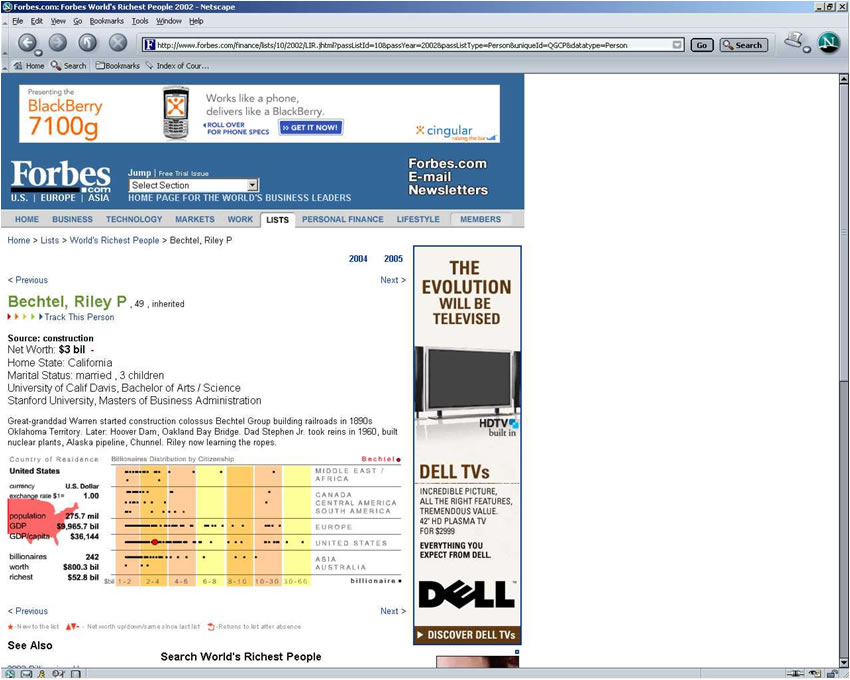Click the Forward navigation arrow button
The image size is (850, 680).
[x=57, y=42]
